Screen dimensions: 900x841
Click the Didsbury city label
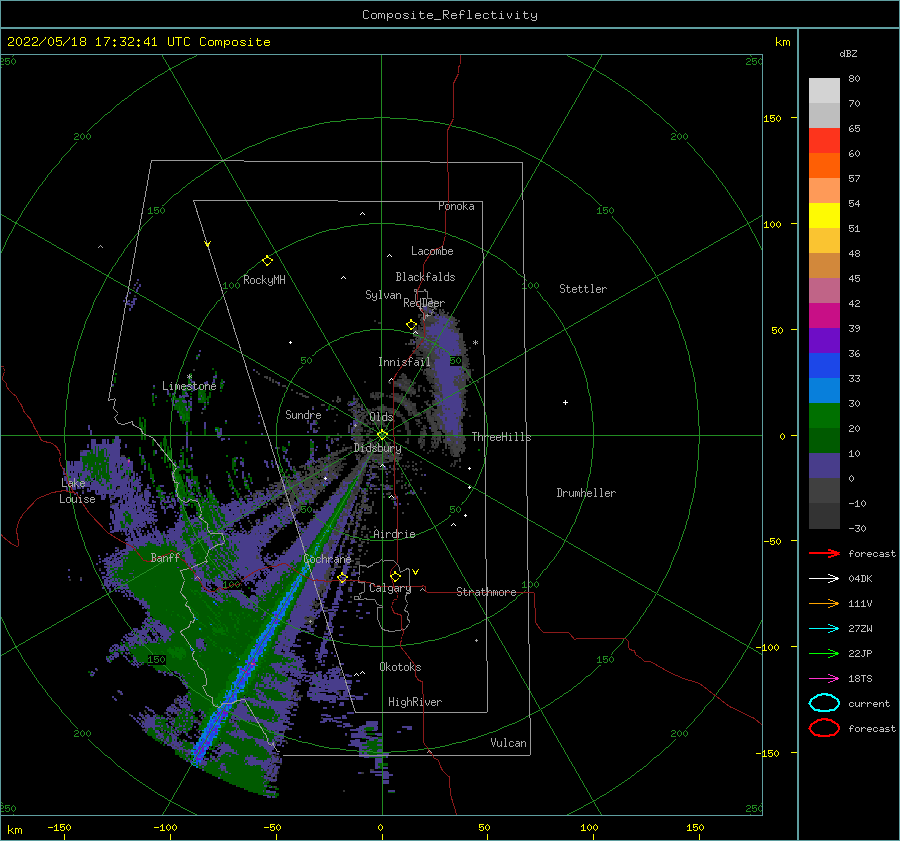point(377,448)
